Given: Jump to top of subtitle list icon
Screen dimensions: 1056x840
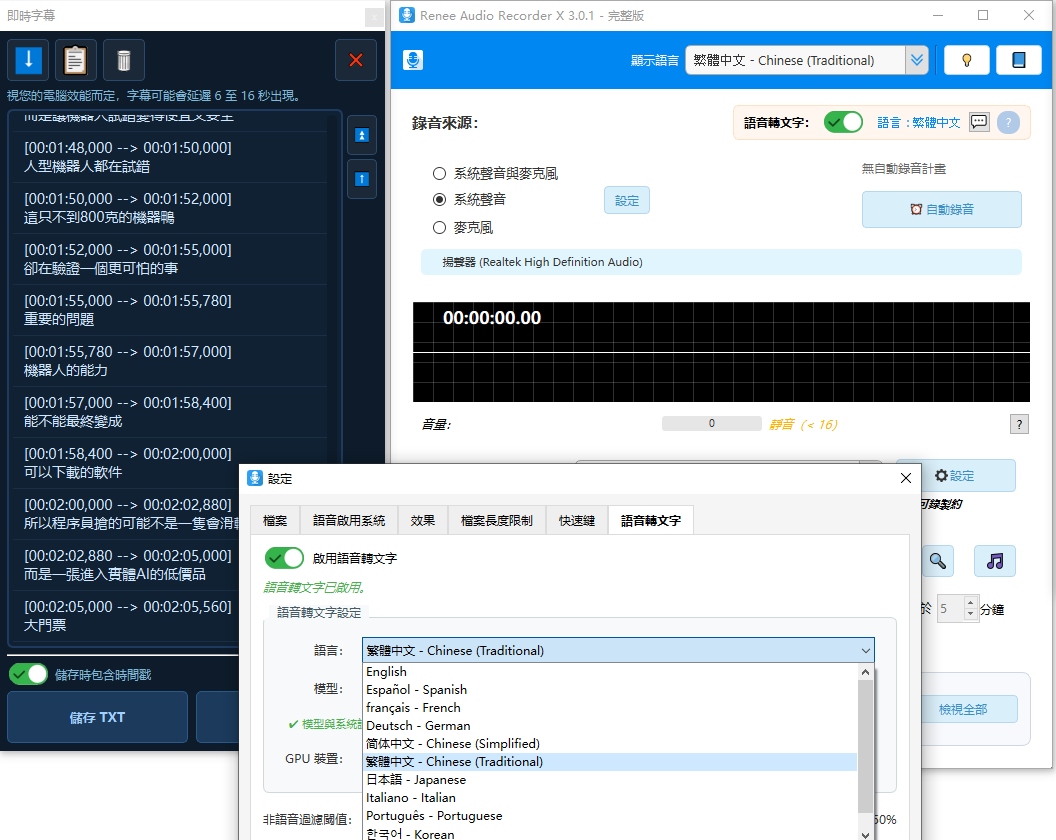Looking at the screenshot, I should point(362,135).
